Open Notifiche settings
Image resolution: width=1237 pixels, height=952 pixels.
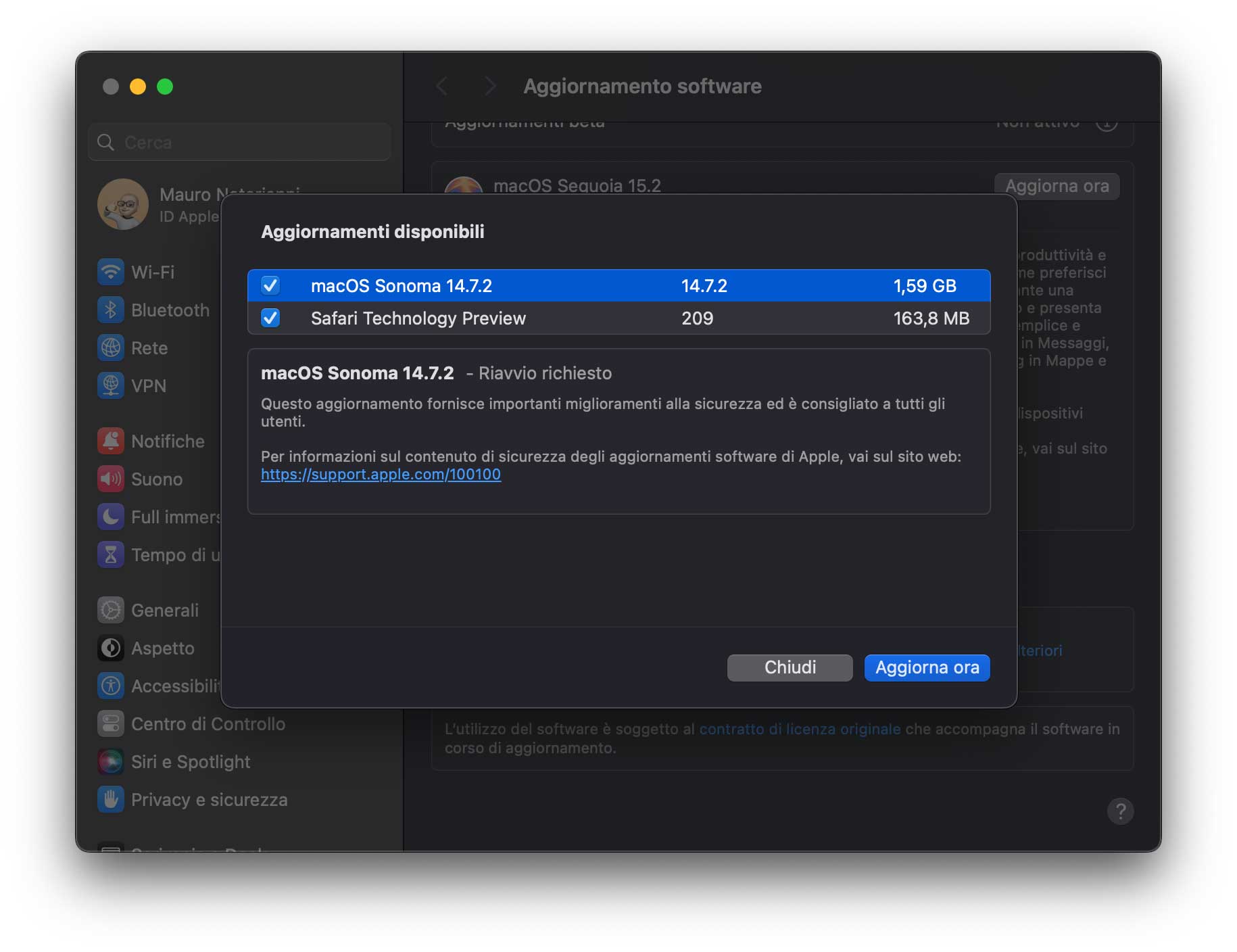pyautogui.click(x=168, y=441)
